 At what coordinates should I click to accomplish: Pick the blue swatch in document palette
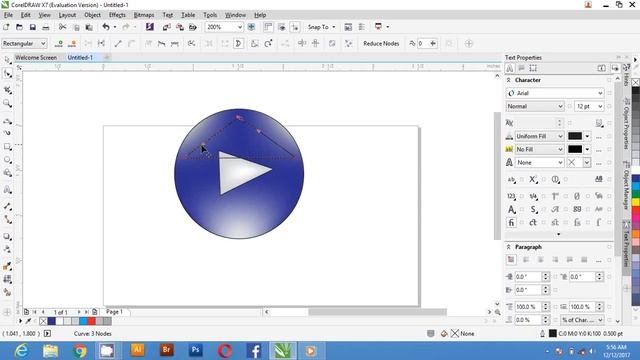(52, 321)
